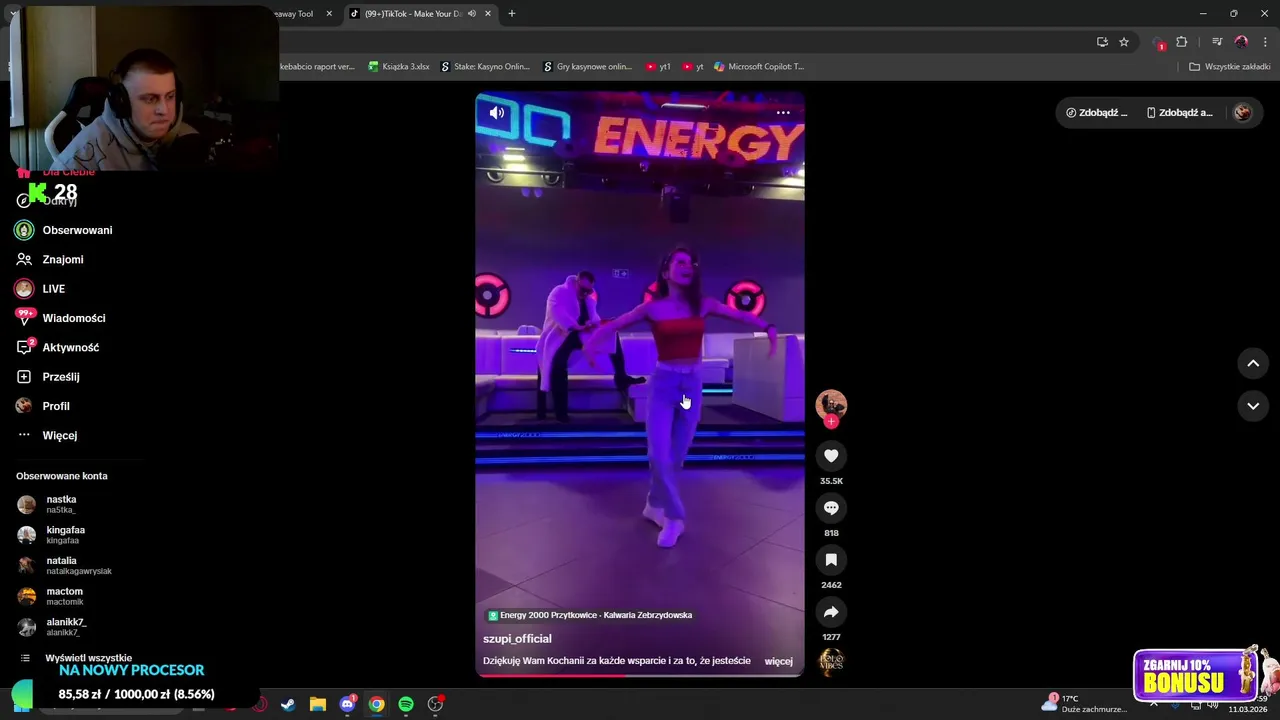Image resolution: width=1280 pixels, height=720 pixels.
Task: Open Discord from the taskbar
Action: [x=347, y=705]
